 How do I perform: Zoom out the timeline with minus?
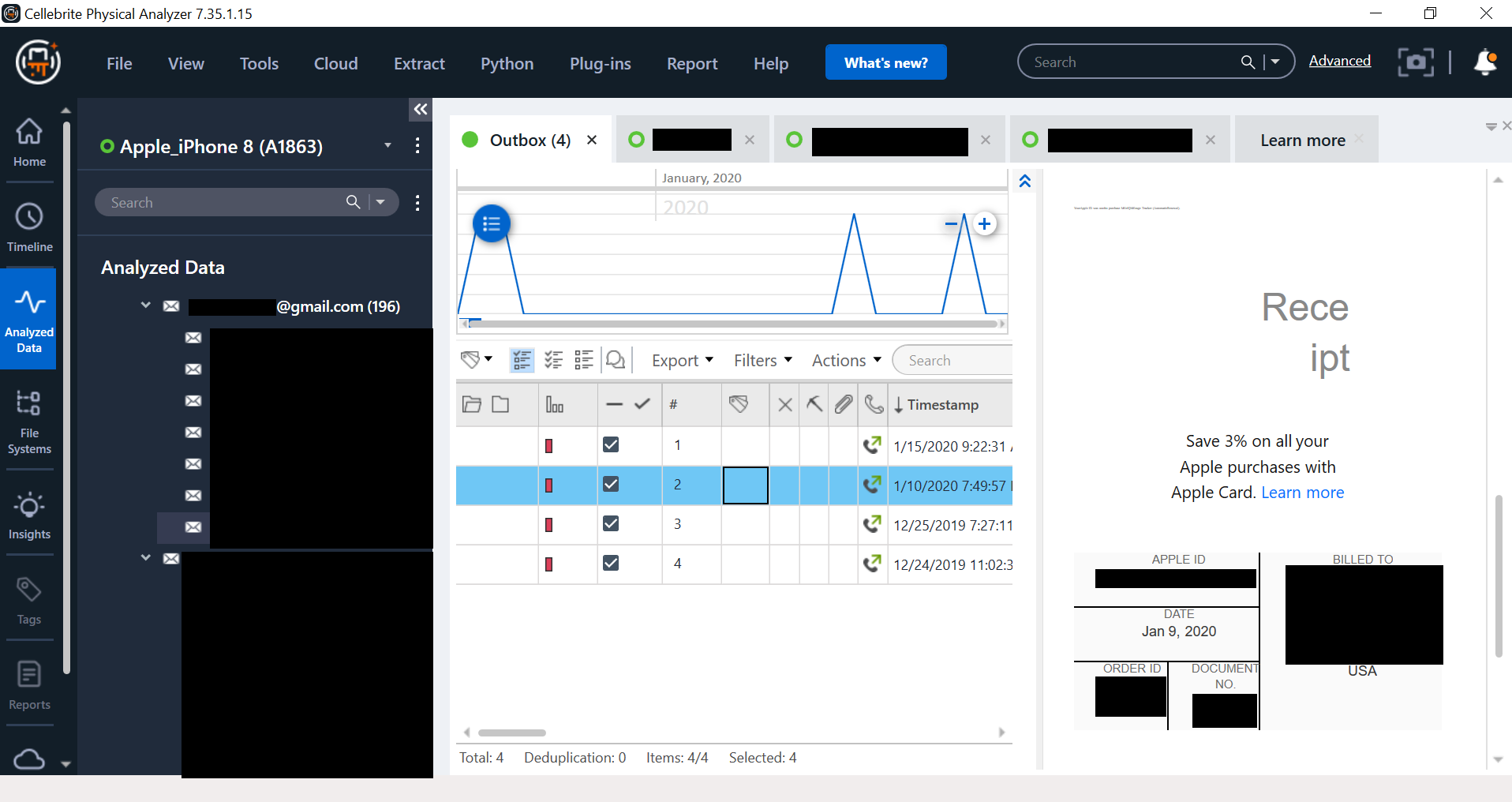tap(952, 223)
